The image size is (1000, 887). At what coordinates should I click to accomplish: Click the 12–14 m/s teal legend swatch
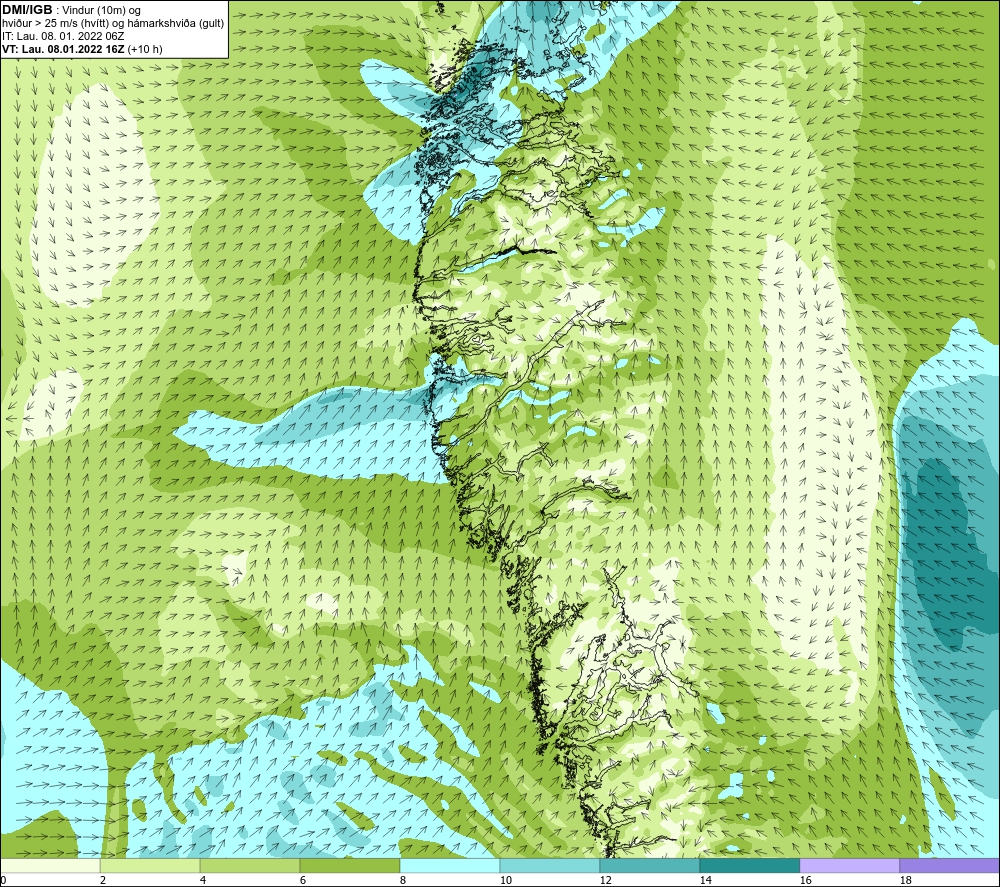pyautogui.click(x=649, y=866)
